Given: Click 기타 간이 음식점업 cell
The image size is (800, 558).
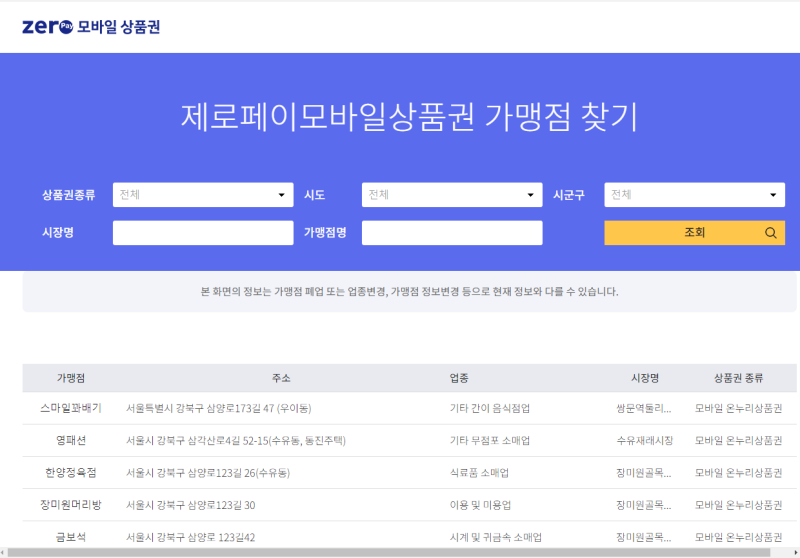Looking at the screenshot, I should [490, 408].
